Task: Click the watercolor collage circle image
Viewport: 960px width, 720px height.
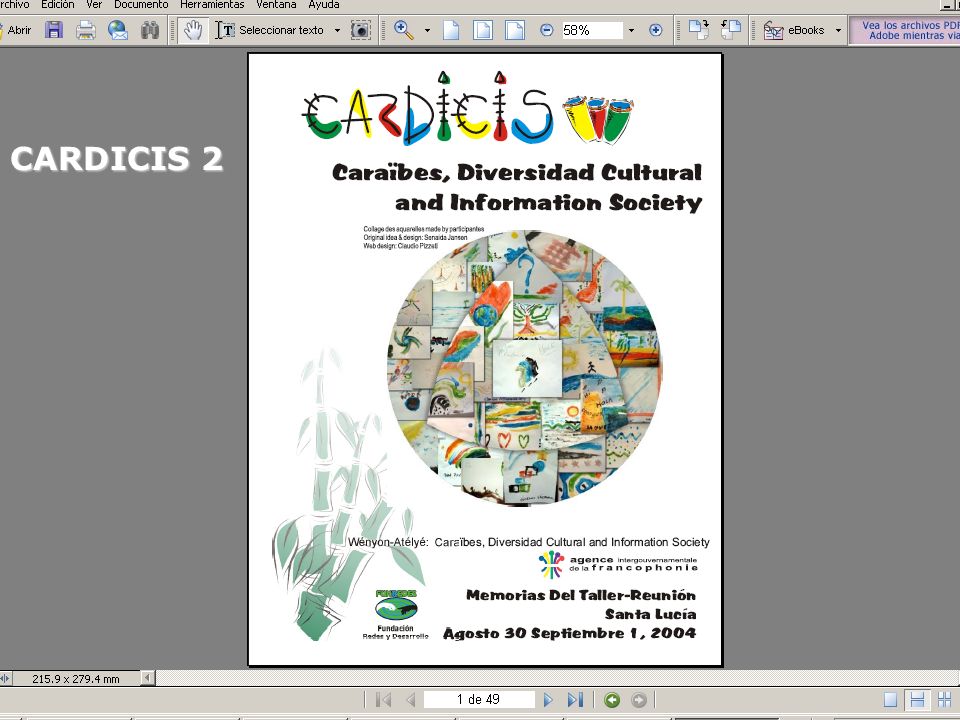Action: pos(525,367)
